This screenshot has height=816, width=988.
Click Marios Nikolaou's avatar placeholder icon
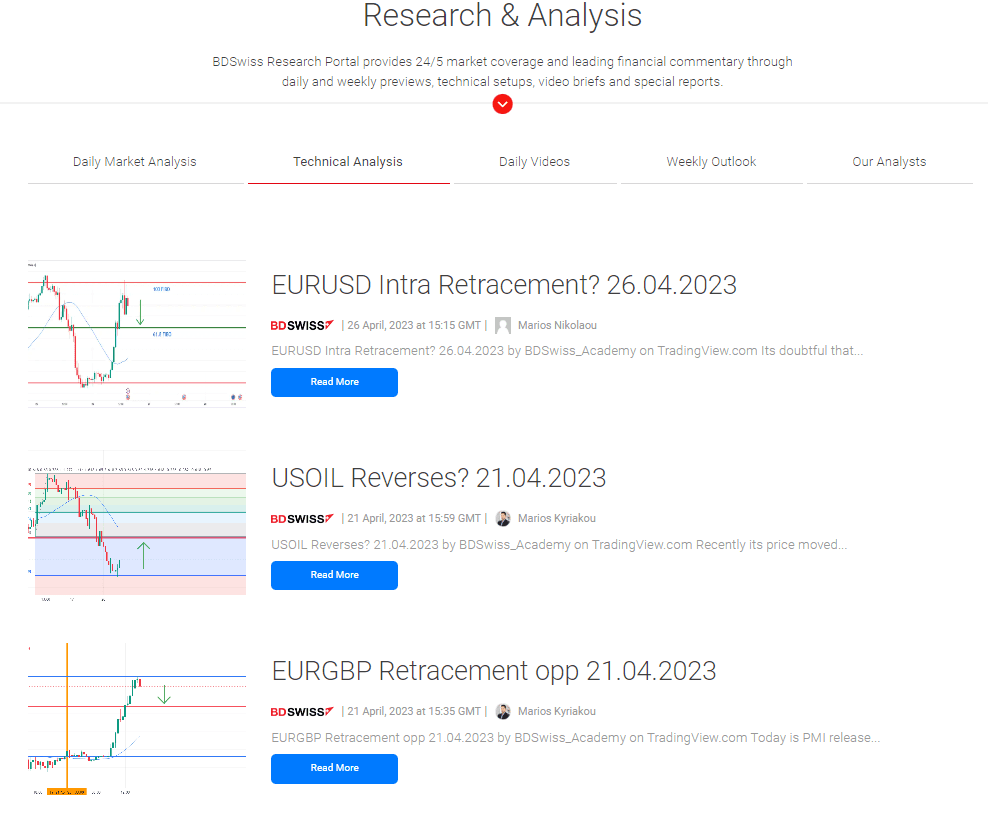503,325
